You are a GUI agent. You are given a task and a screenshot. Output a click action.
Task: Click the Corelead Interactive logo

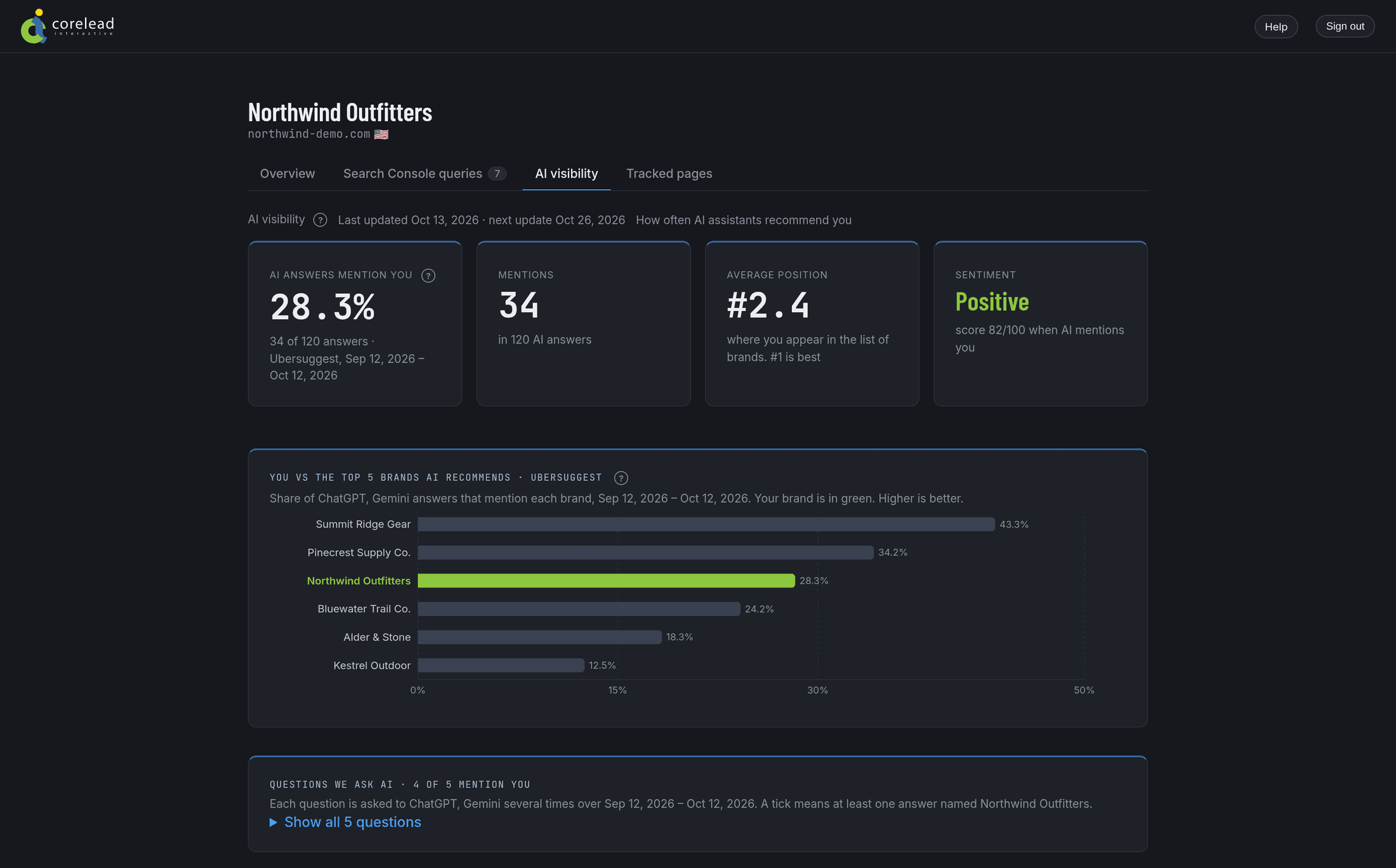point(67,26)
